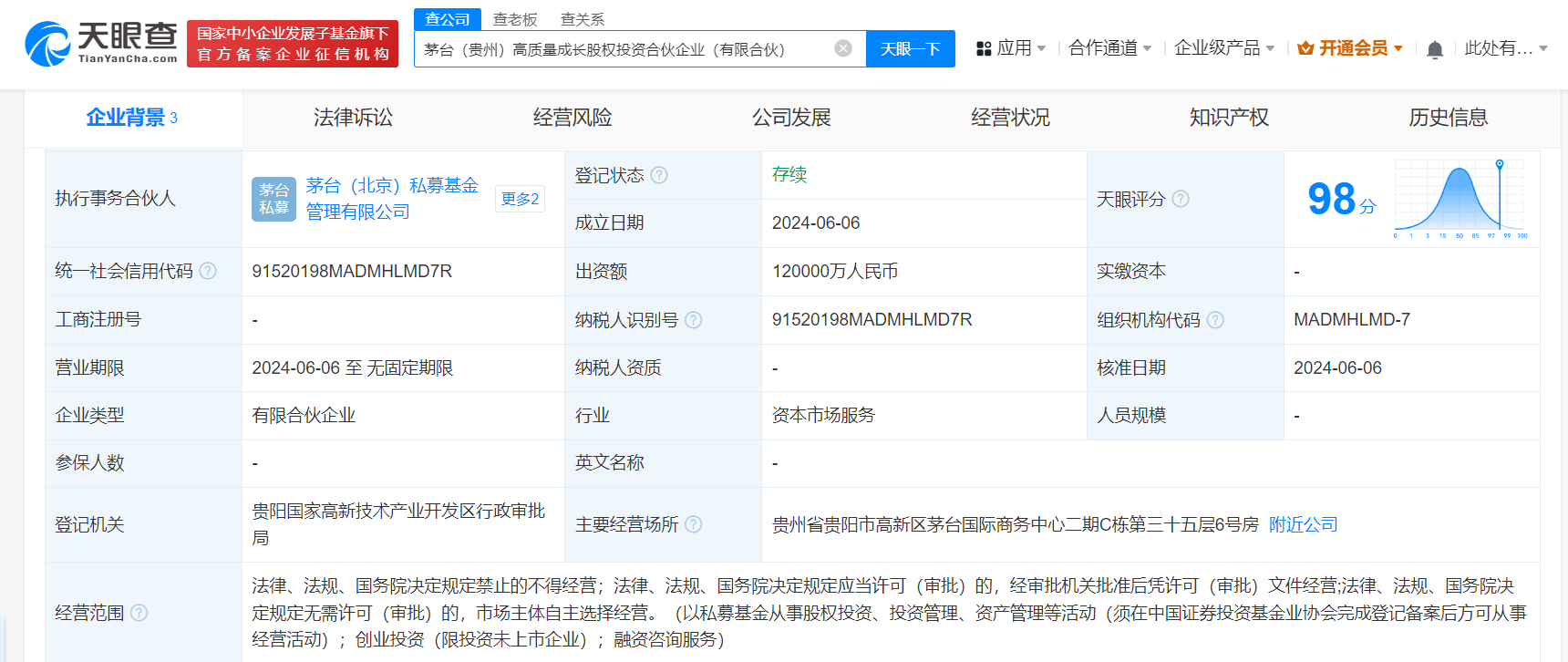Open the 附近公司 link
Screen dimensions: 1568x662
tap(1304, 524)
